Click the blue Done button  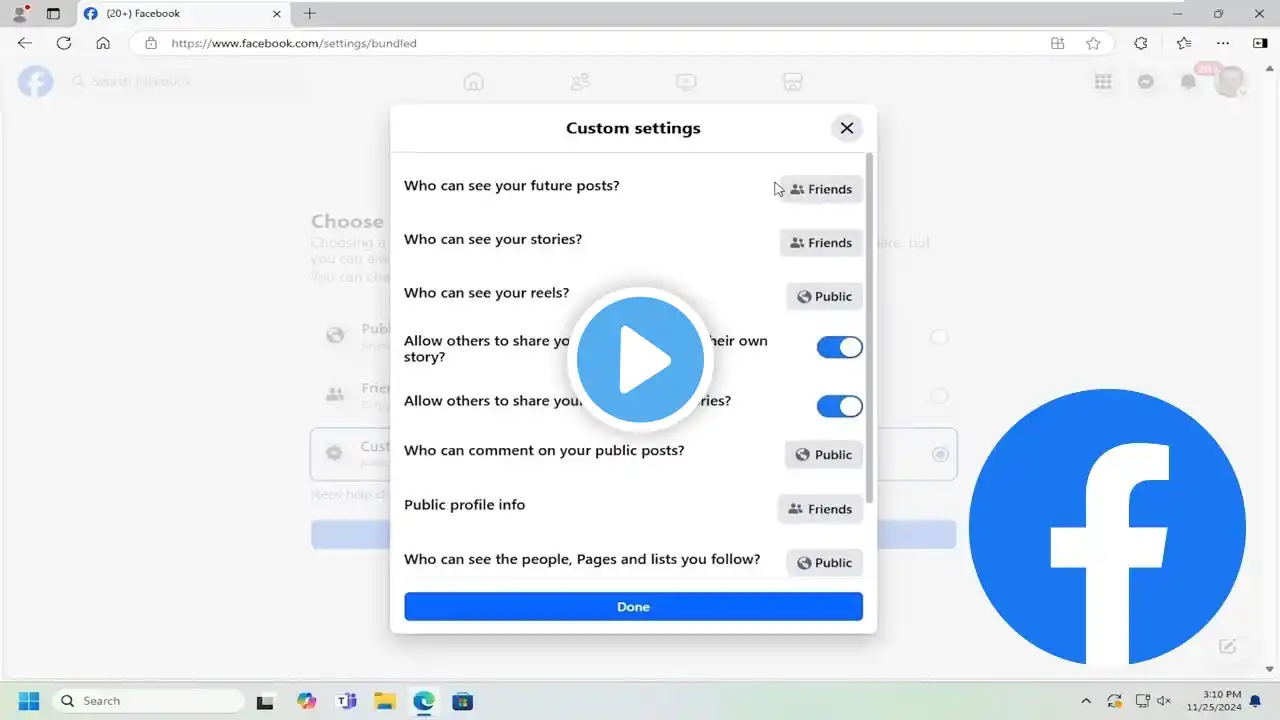click(633, 606)
